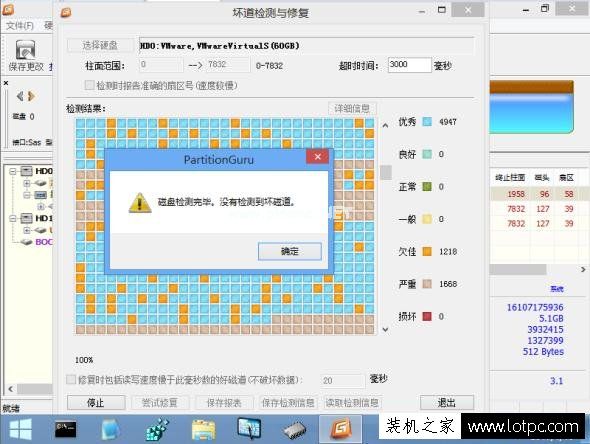Select HD1 disk in main window tree
Screen dimensions: 590x444
pyautogui.click(x=44, y=218)
